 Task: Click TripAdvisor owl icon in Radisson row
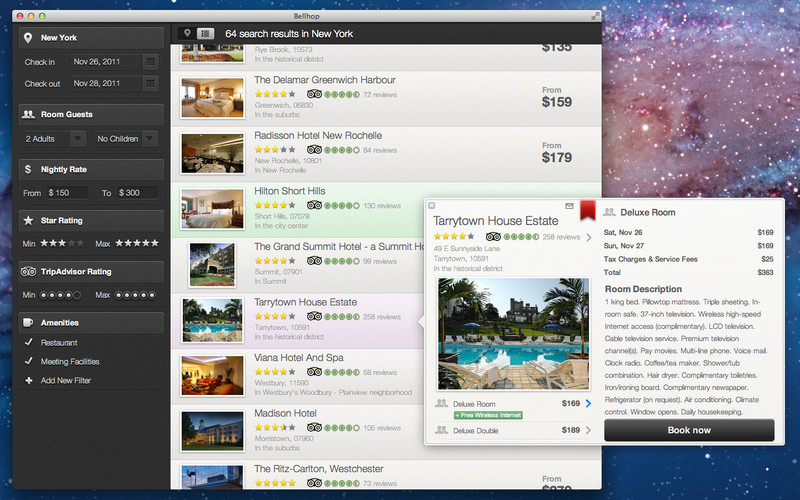coord(314,150)
